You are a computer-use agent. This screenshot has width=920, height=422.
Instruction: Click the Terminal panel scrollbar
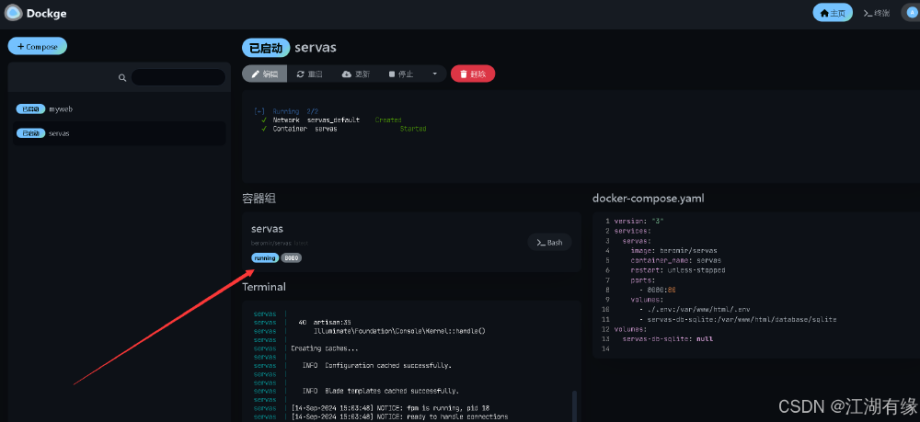click(574, 406)
